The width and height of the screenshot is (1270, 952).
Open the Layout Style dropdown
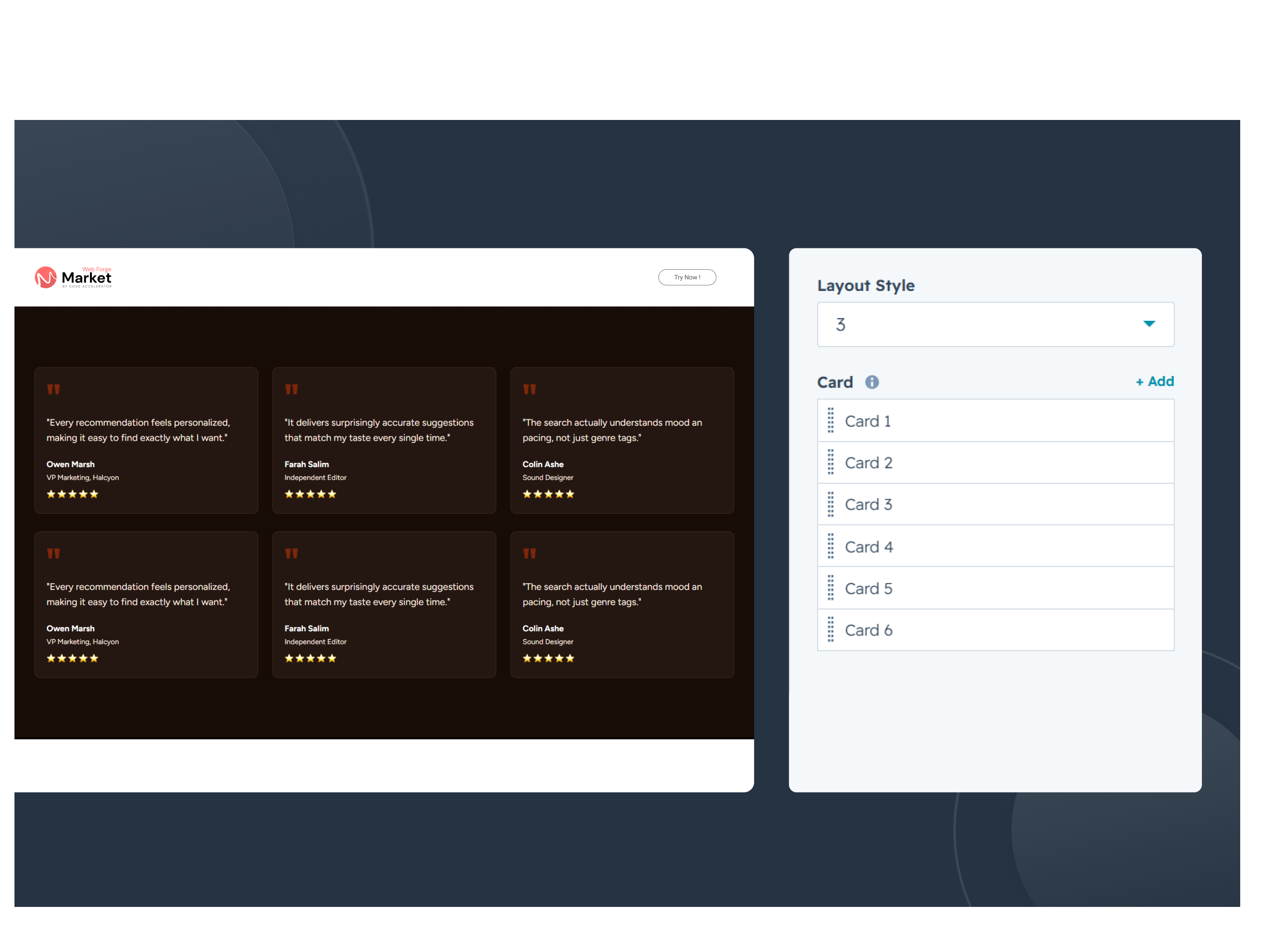(x=995, y=324)
